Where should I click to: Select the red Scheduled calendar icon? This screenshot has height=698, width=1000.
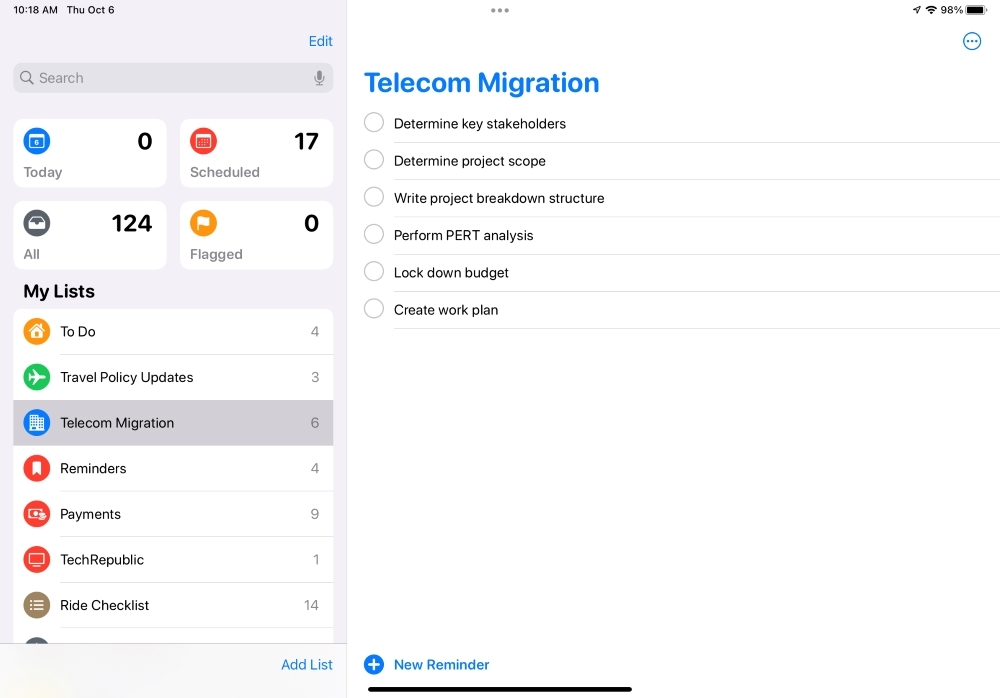pyautogui.click(x=204, y=141)
